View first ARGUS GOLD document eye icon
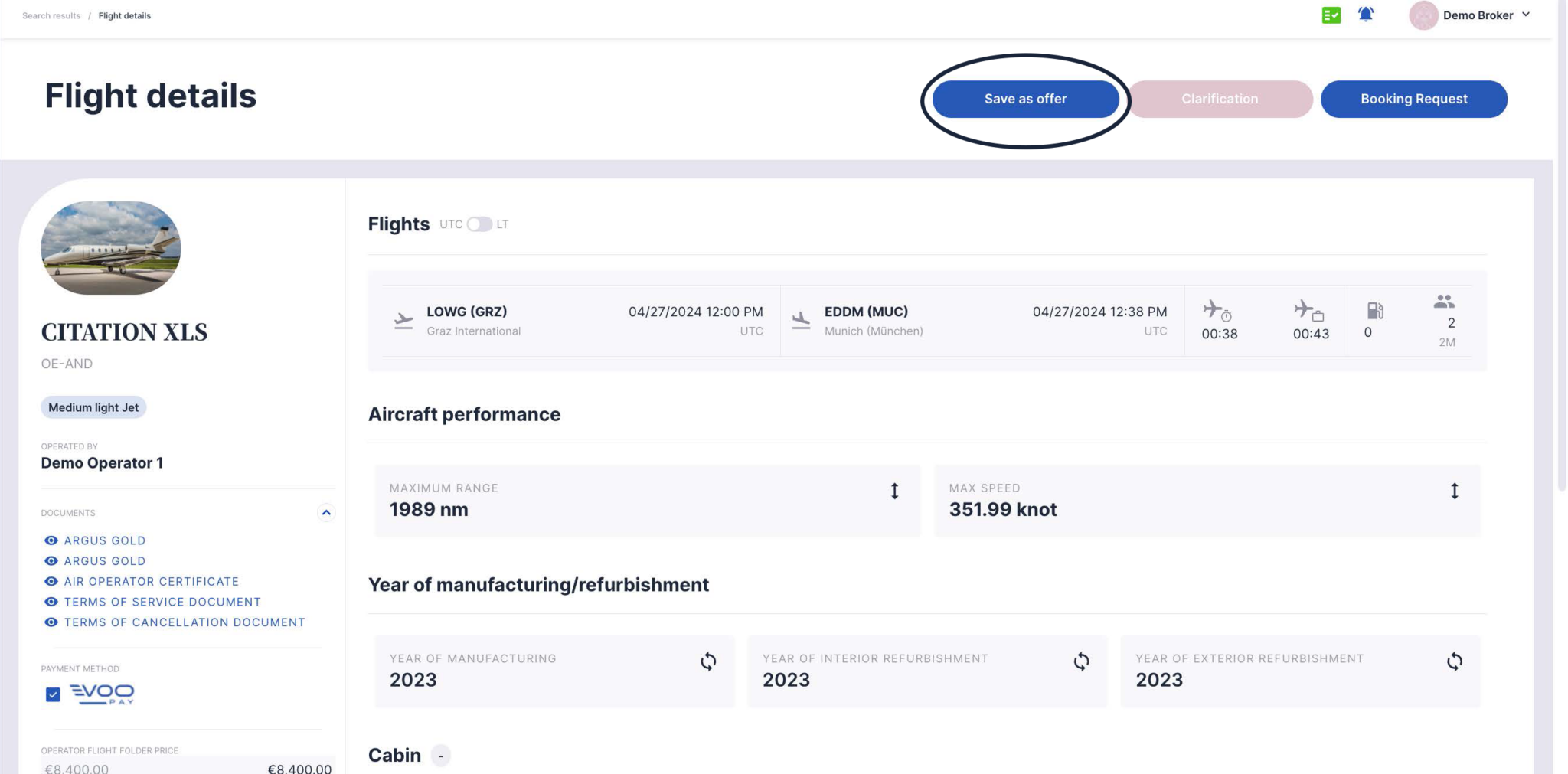The height and width of the screenshot is (774, 1568). click(x=51, y=540)
